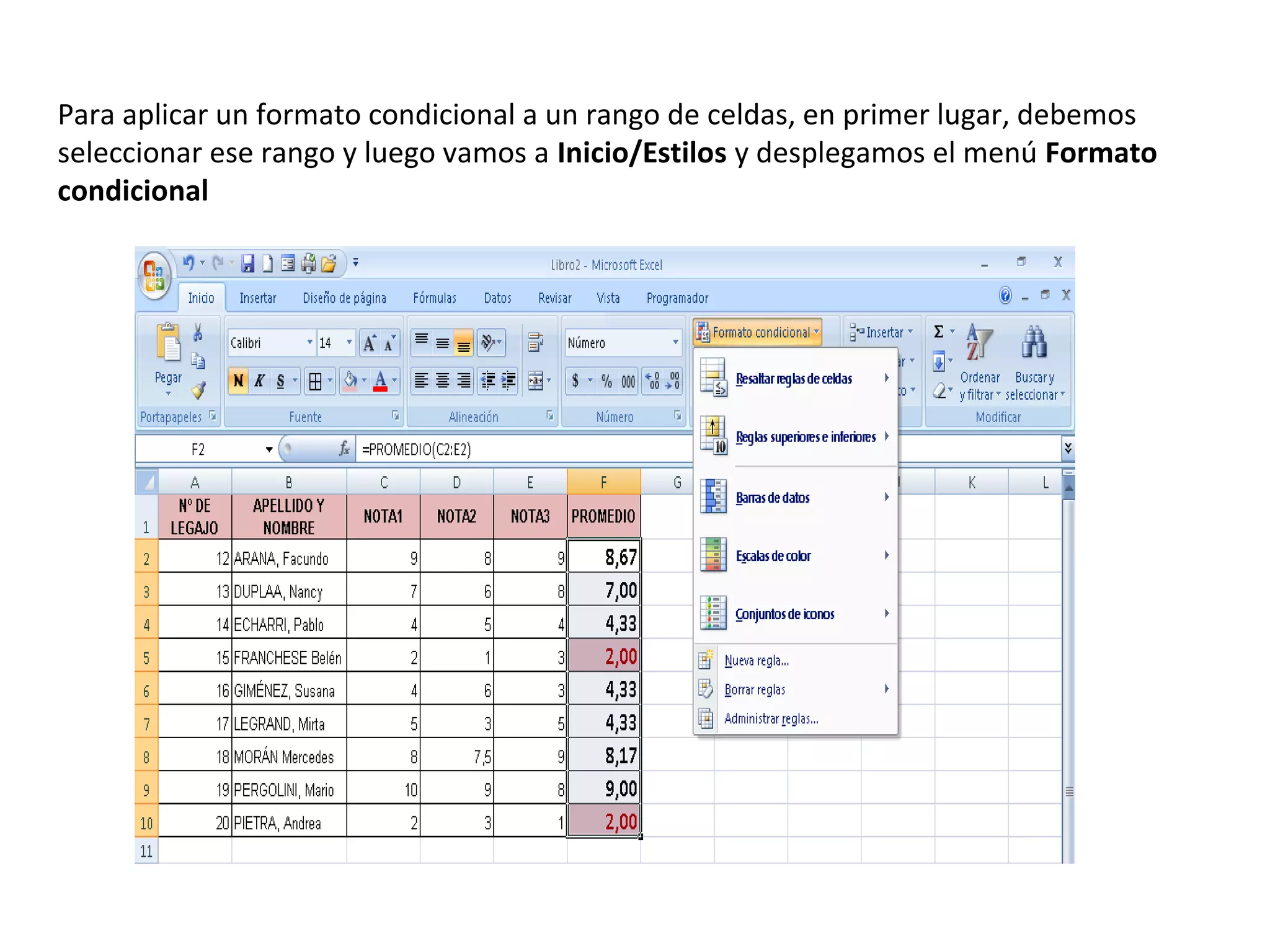
Task: Click the red font color A
Action: (380, 381)
